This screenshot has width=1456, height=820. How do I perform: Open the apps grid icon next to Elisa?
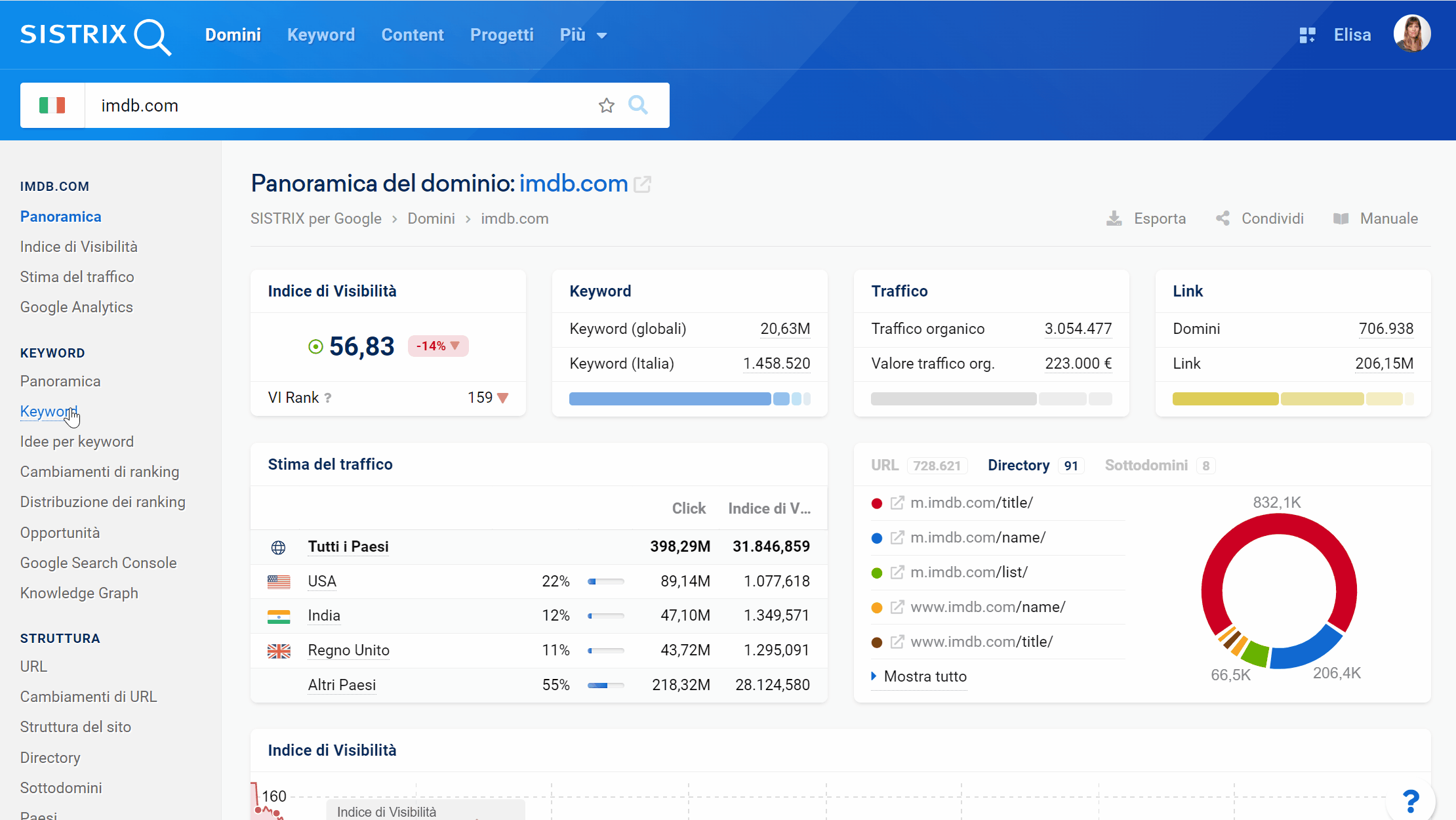tap(1307, 35)
